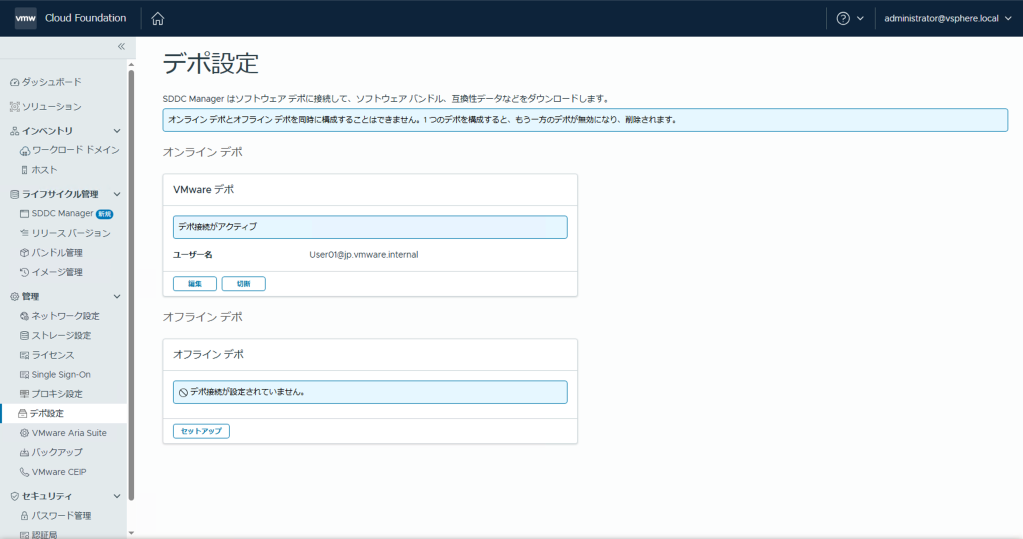Click the 管理 gear icon
The image size is (1023, 539).
pos(14,296)
